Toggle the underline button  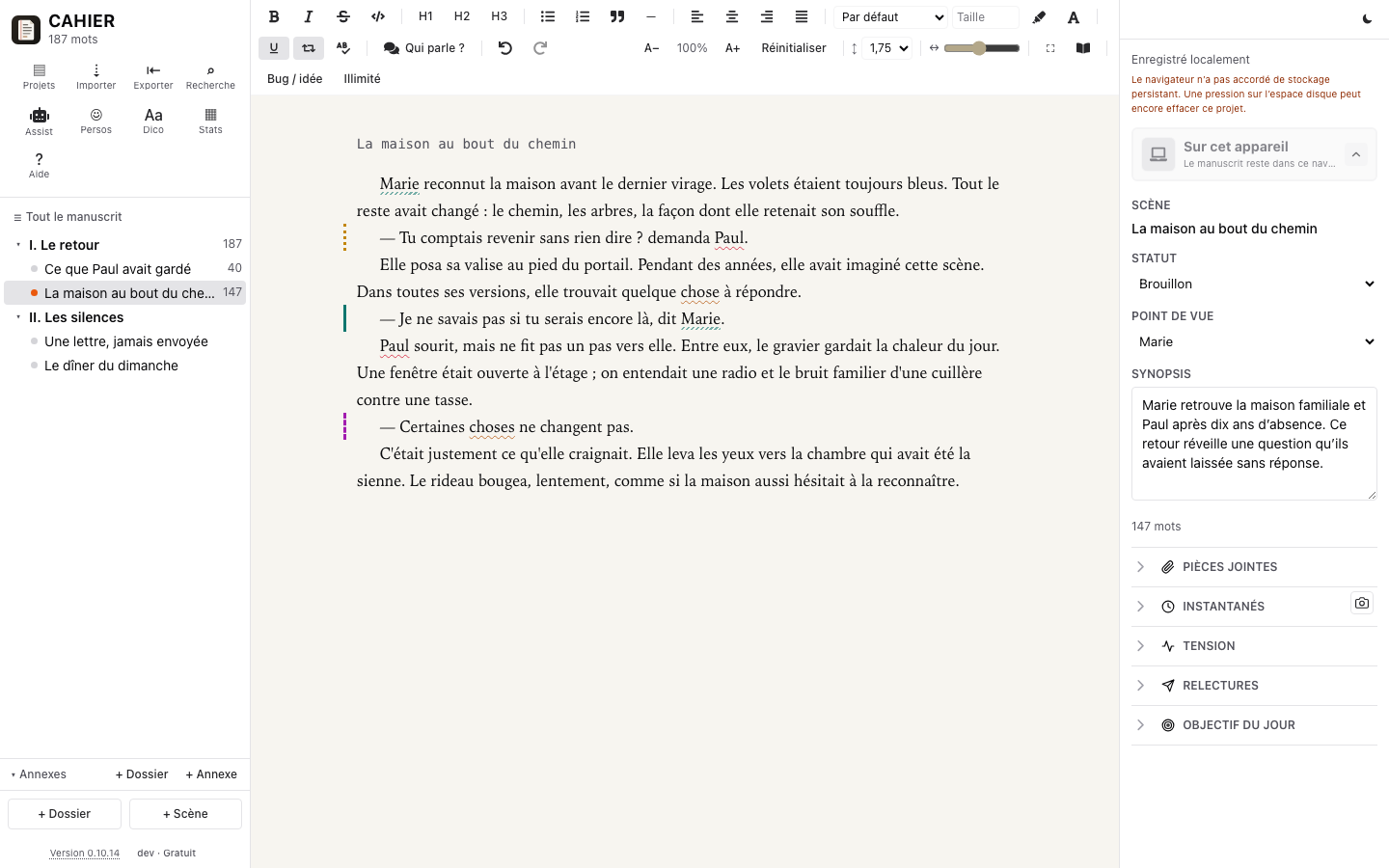(274, 48)
